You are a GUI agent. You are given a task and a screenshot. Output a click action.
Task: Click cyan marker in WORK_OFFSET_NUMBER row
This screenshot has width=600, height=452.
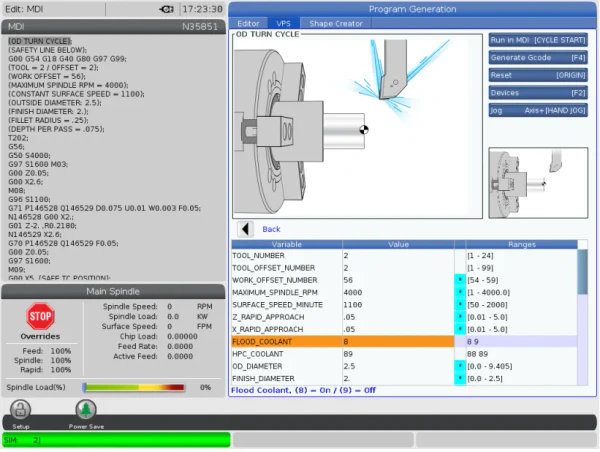460,280
